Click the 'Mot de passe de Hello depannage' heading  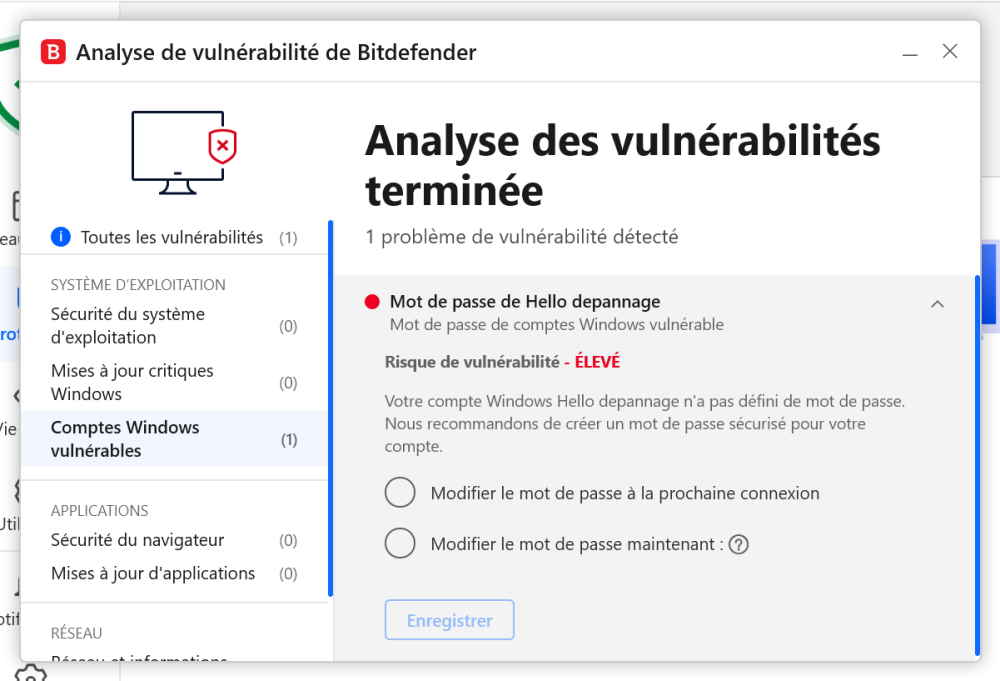coord(524,302)
